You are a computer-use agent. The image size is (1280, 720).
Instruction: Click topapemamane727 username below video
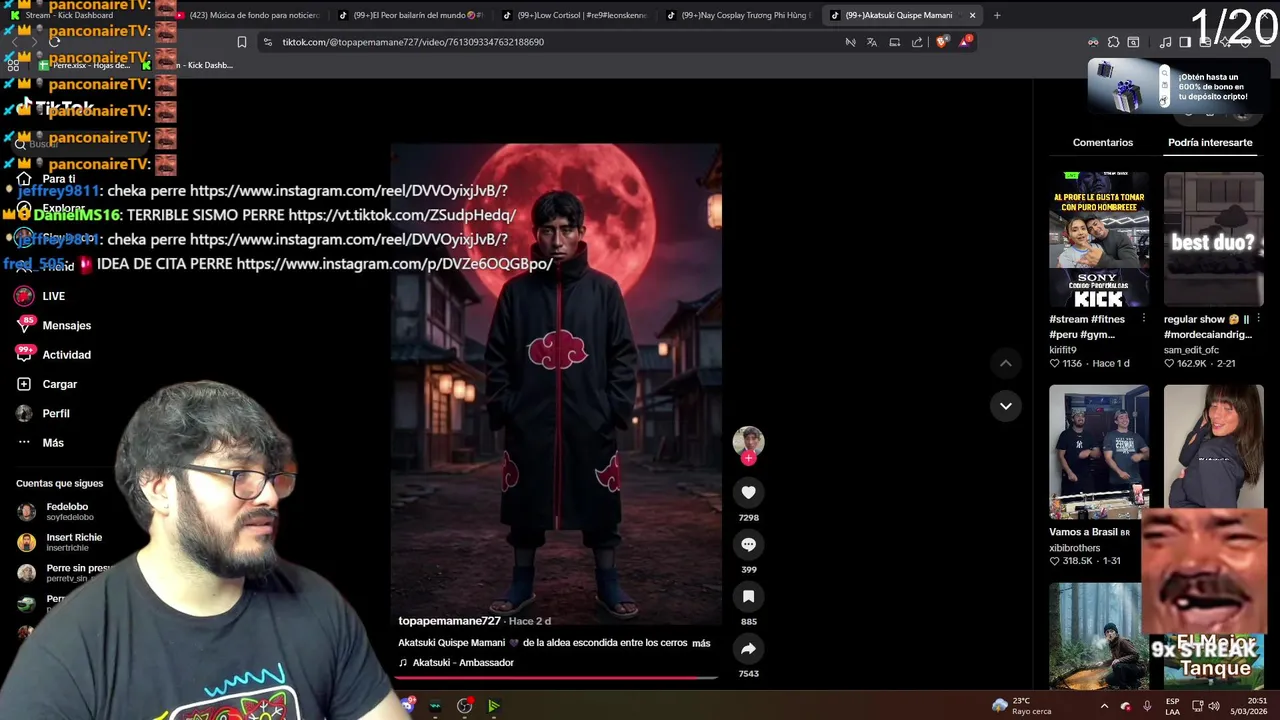tap(449, 621)
